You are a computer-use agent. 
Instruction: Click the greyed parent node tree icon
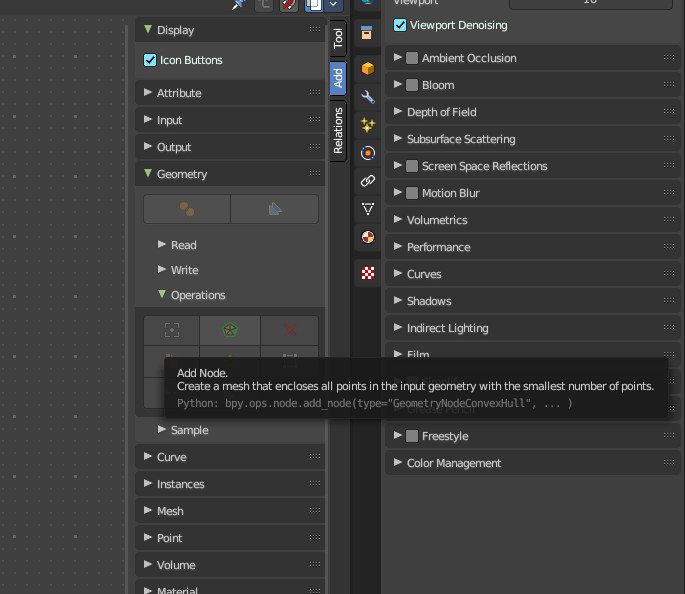click(264, 4)
